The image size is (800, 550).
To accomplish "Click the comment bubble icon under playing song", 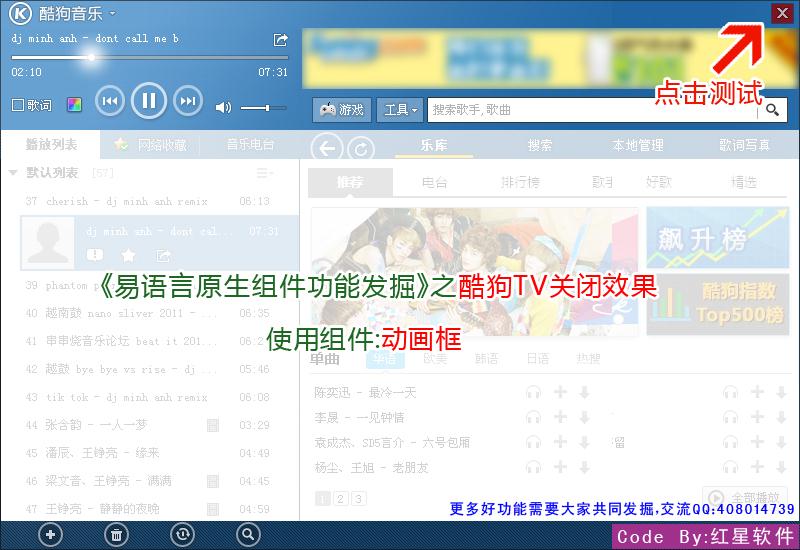I will tap(95, 255).
